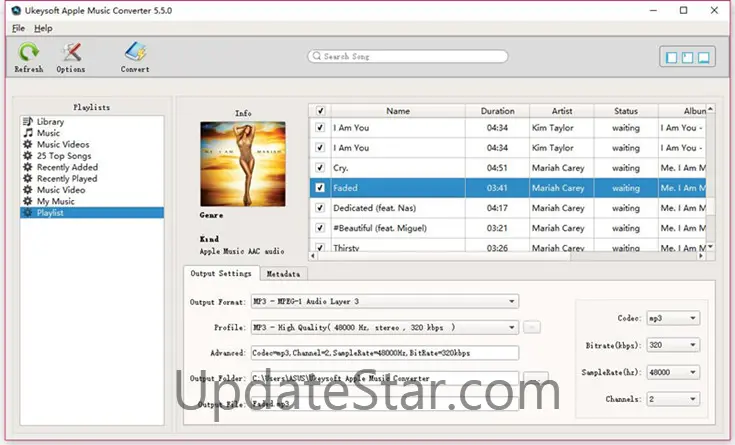The height and width of the screenshot is (445, 735).
Task: Start conversion with the Convert icon
Action: point(135,52)
